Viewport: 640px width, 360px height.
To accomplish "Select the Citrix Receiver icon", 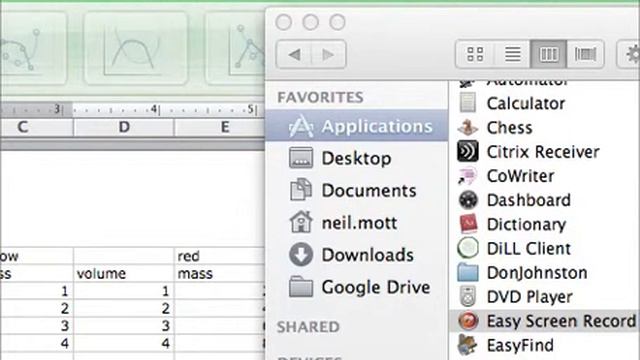I will click(468, 151).
